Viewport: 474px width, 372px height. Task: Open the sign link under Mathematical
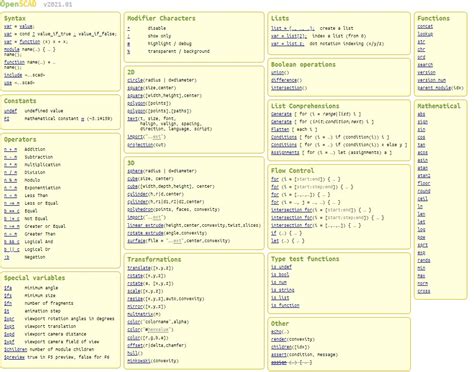422,122
